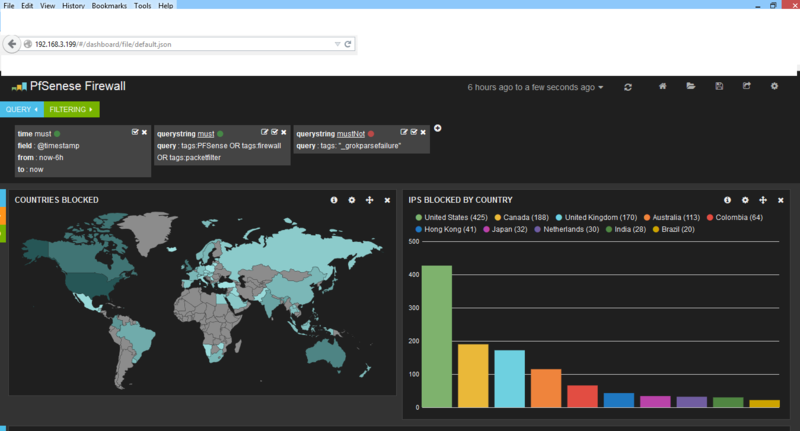Toggle the querystring mustNot filter checkbox

[414, 132]
